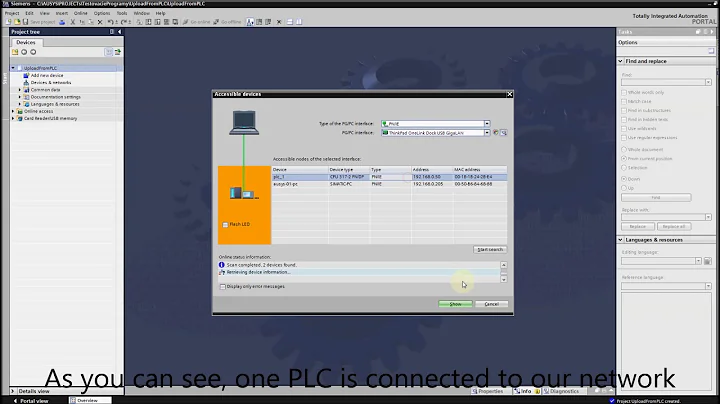Viewport: 720px width, 404px height.
Task: Check the Use wildcards option
Action: pos(624,129)
